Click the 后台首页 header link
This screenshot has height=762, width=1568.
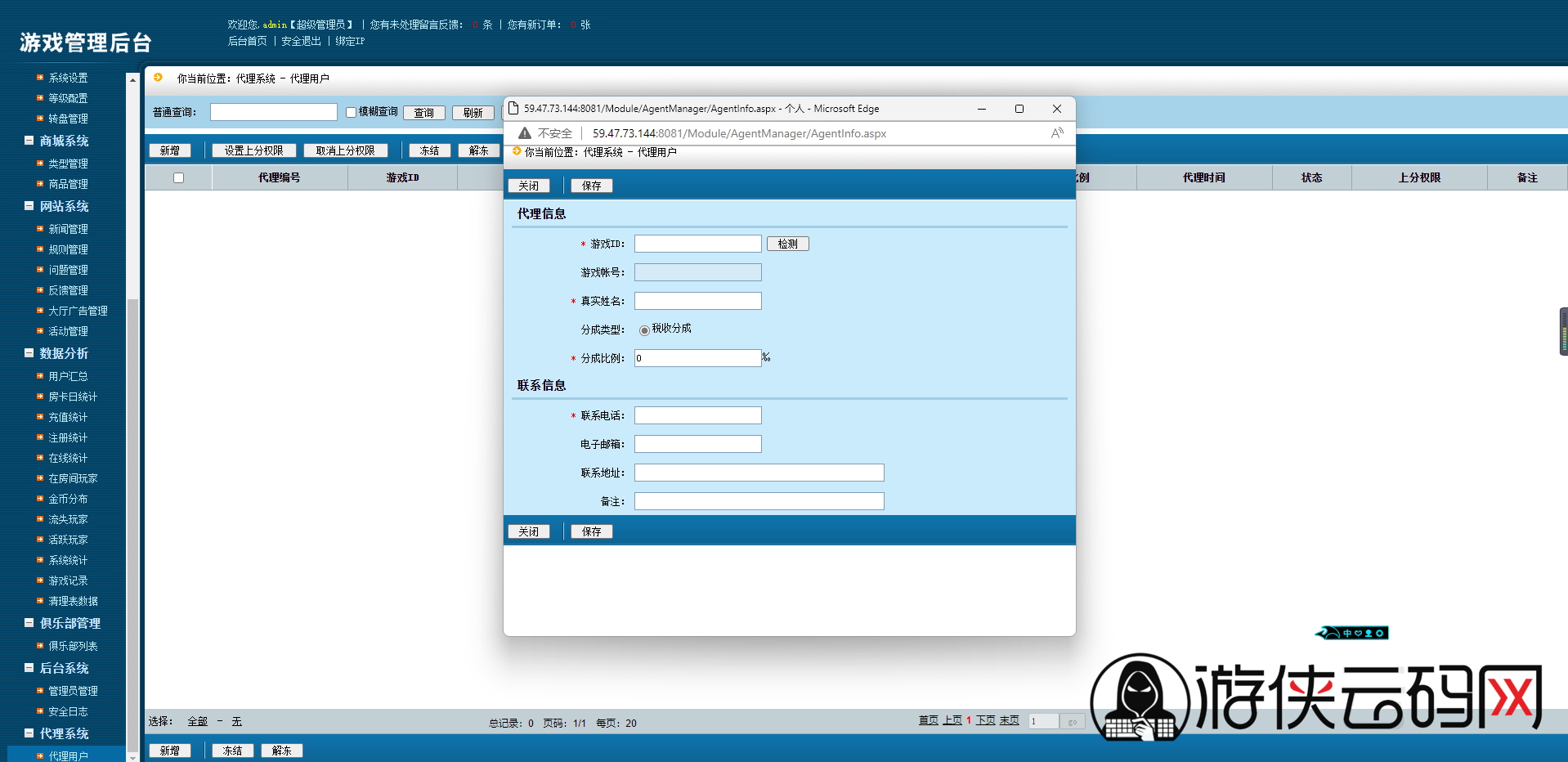click(x=247, y=41)
